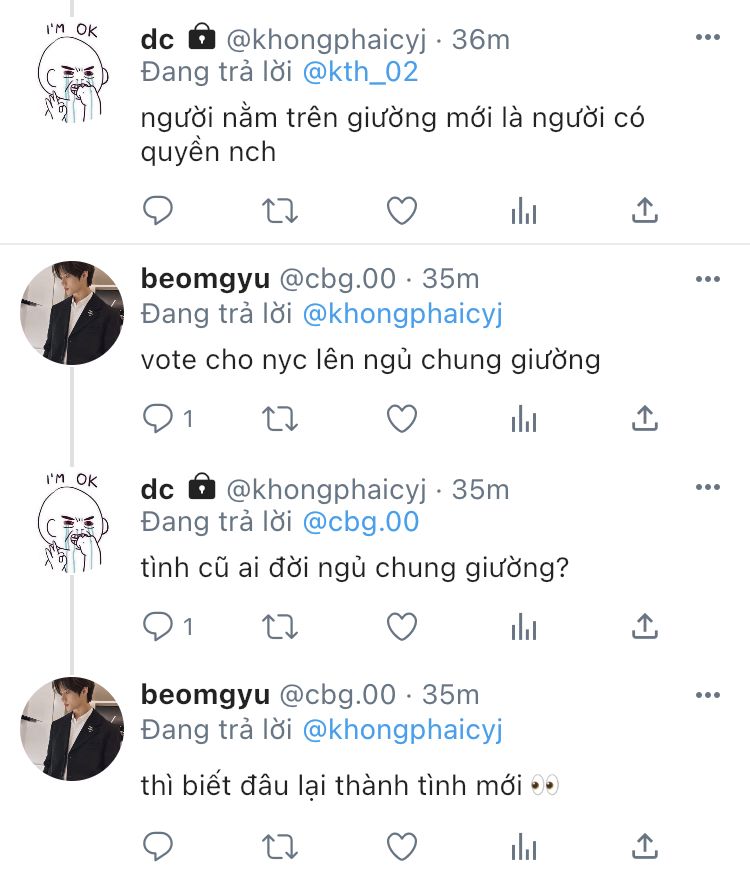Like beomgyu's 'vote cho nyc' tweet
This screenshot has height=873, width=750.
[402, 419]
